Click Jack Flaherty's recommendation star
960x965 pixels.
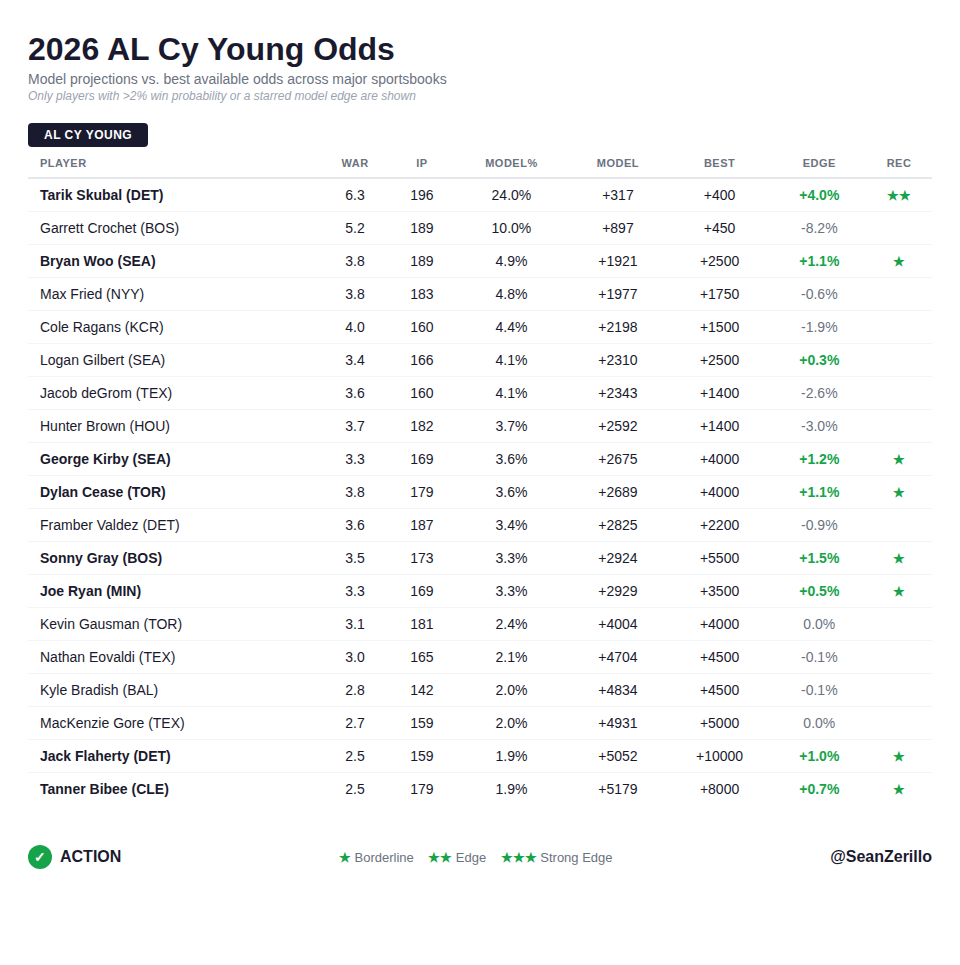[x=898, y=757]
